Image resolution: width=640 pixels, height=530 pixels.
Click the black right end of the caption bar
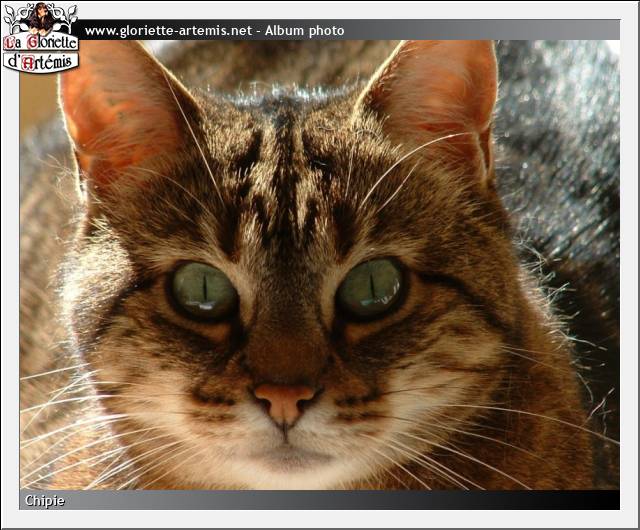pos(590,500)
